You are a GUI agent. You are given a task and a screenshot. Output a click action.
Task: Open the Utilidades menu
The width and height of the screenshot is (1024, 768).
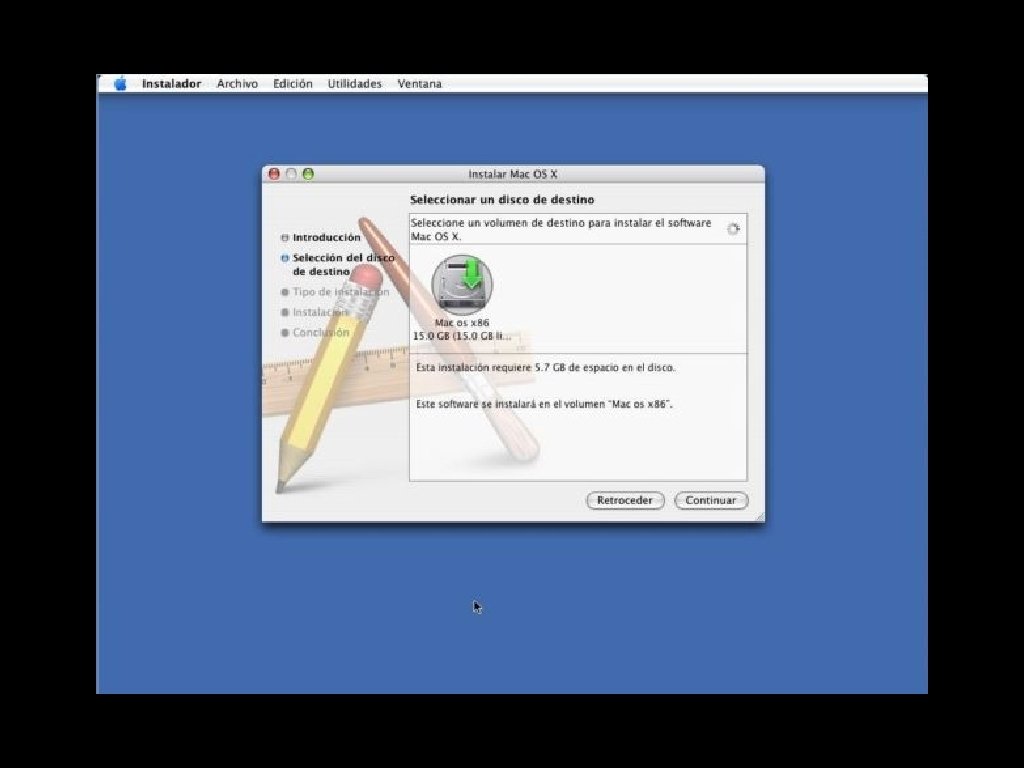(355, 84)
